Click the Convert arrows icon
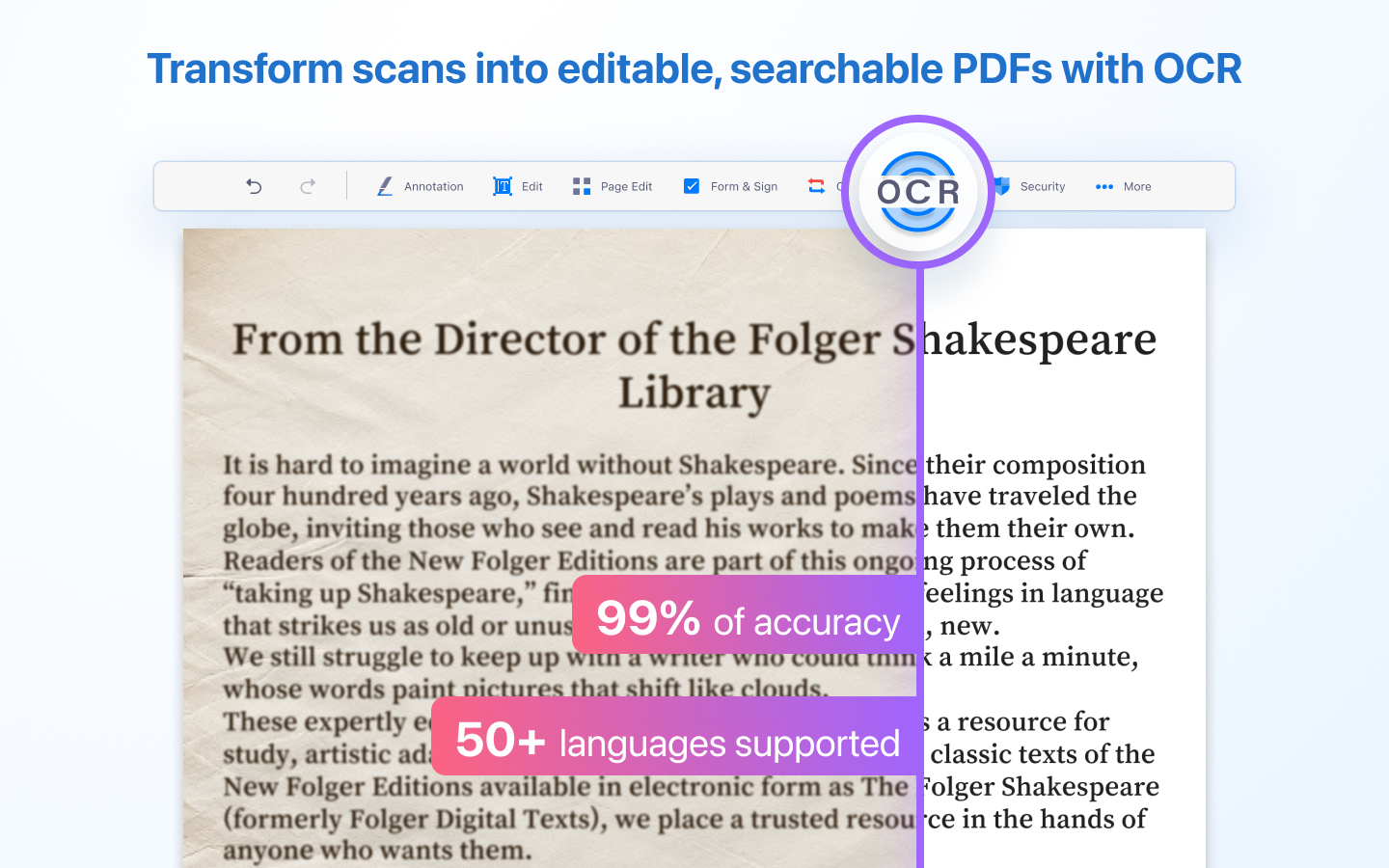This screenshot has width=1389, height=868. (x=816, y=186)
